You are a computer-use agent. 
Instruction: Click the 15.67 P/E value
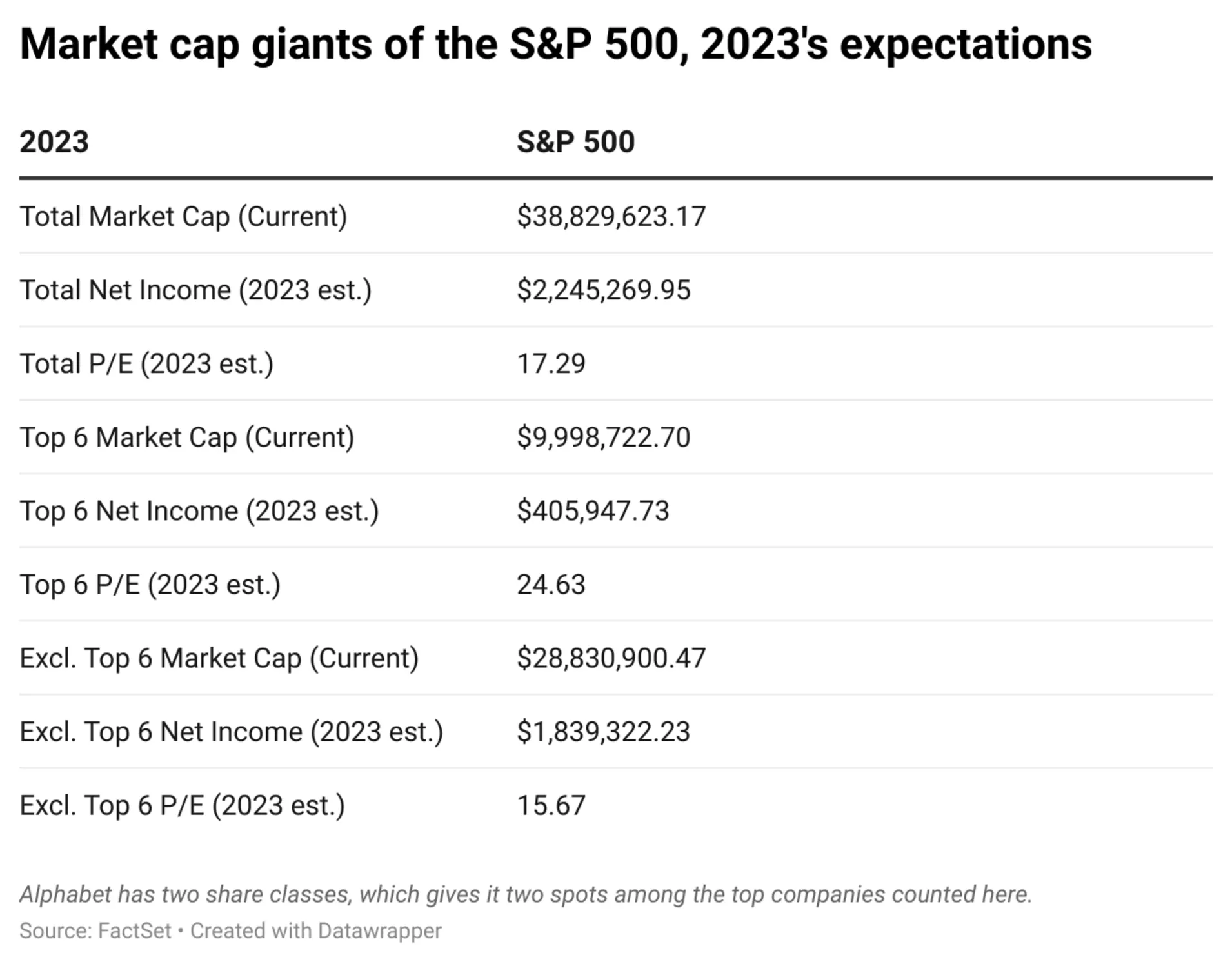551,805
